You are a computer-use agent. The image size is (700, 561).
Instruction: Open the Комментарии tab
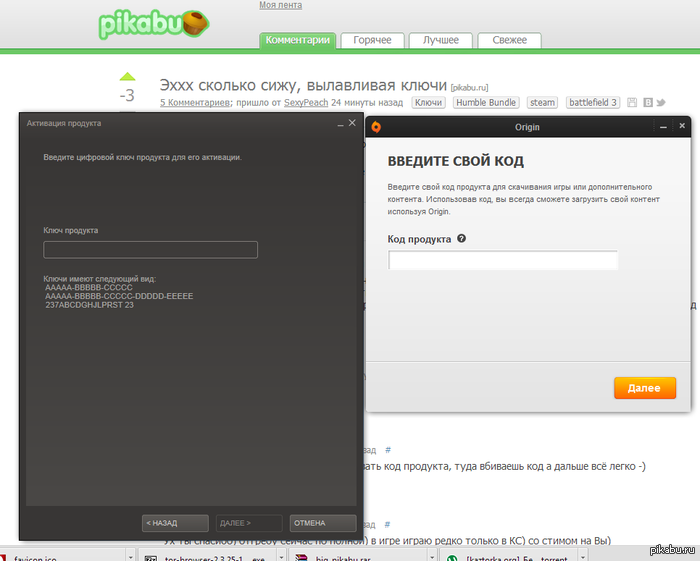tap(298, 40)
